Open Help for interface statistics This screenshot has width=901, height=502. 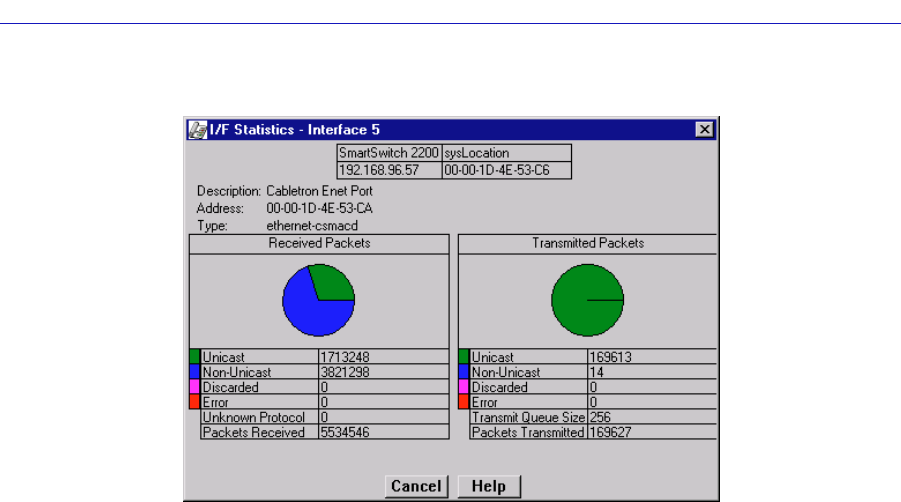tap(489, 486)
